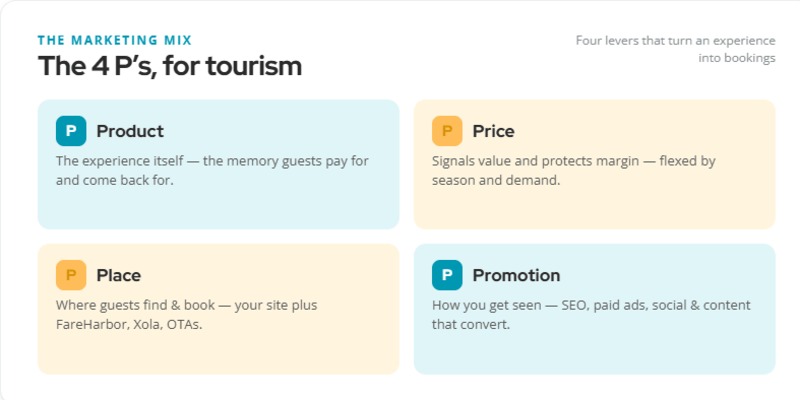The width and height of the screenshot is (800, 400).
Task: Select the Price card heading
Action: [x=493, y=131]
